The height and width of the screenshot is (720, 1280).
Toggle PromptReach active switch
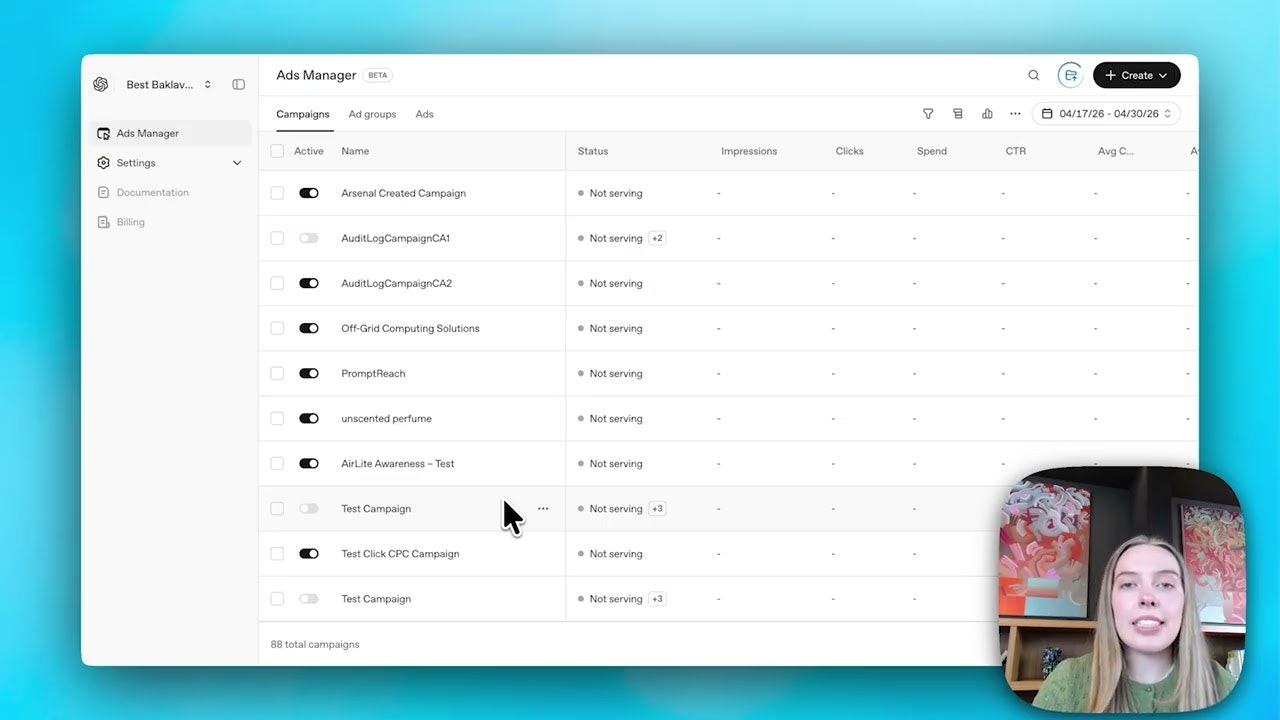309,373
